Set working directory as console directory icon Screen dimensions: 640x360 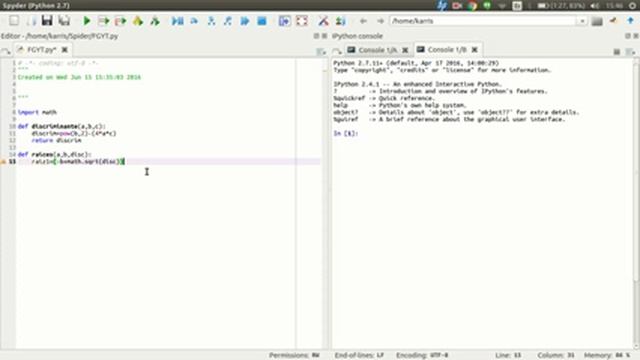pos(613,21)
